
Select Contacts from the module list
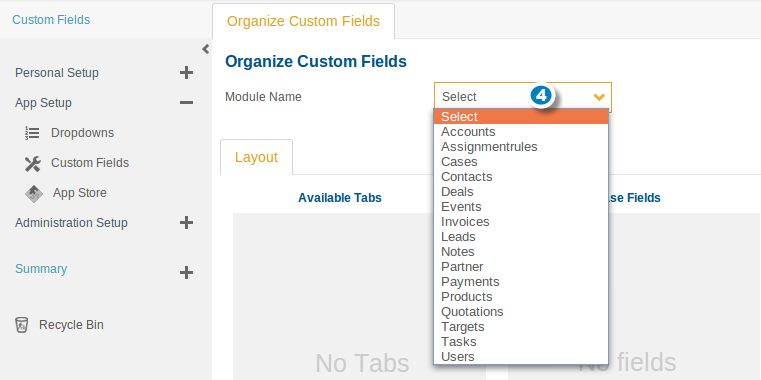[x=521, y=177]
